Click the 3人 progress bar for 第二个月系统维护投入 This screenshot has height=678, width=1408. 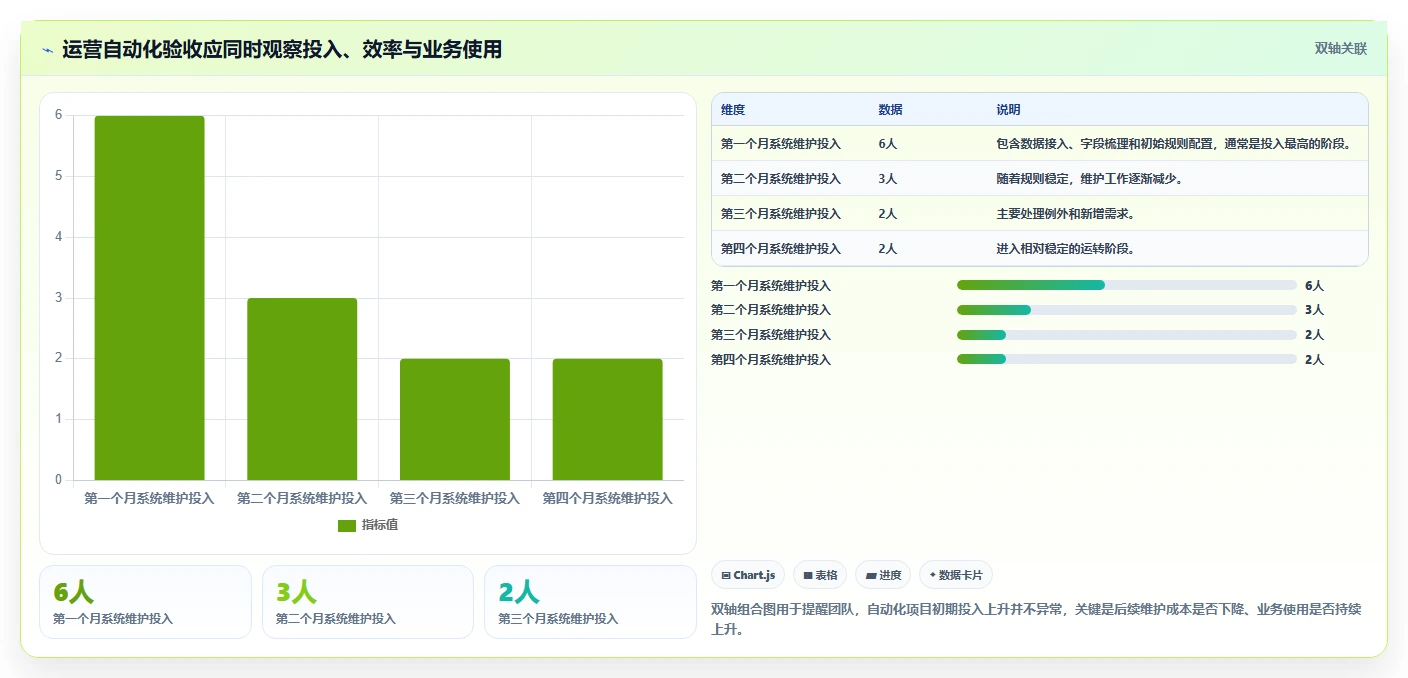[x=1127, y=310]
